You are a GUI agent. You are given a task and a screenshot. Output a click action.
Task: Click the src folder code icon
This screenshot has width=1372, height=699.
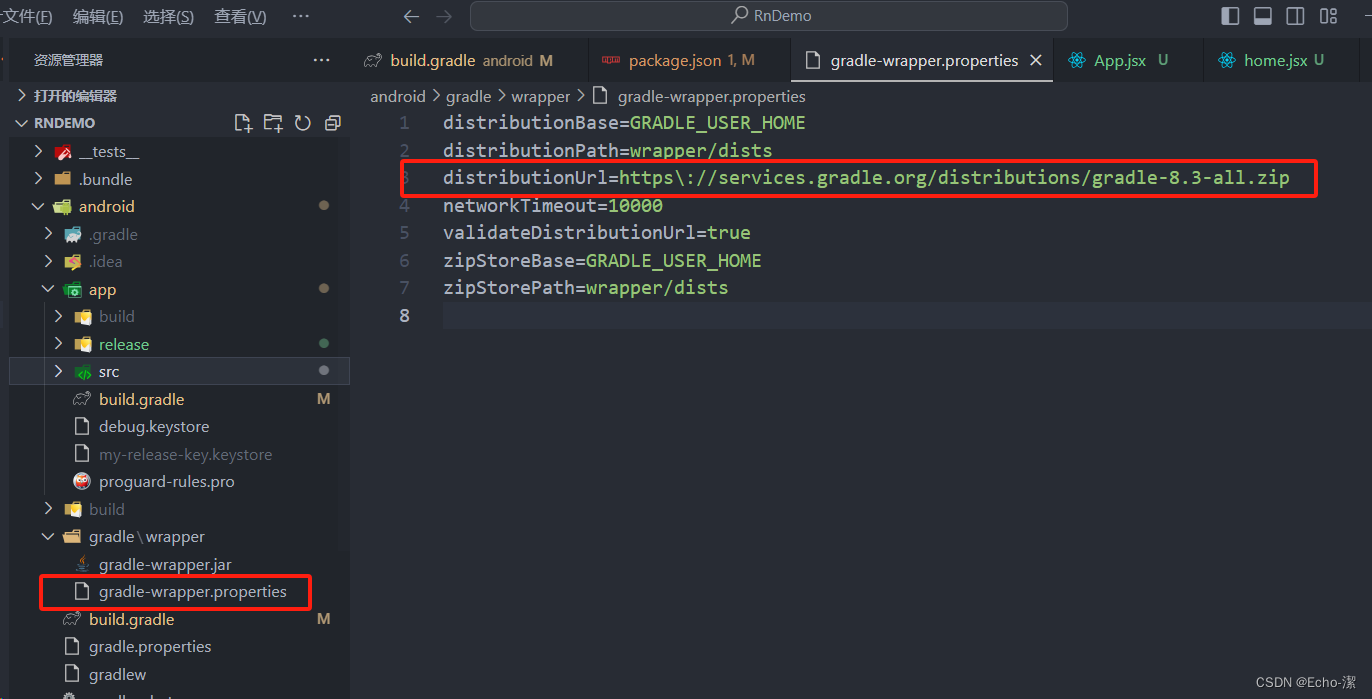coord(83,371)
